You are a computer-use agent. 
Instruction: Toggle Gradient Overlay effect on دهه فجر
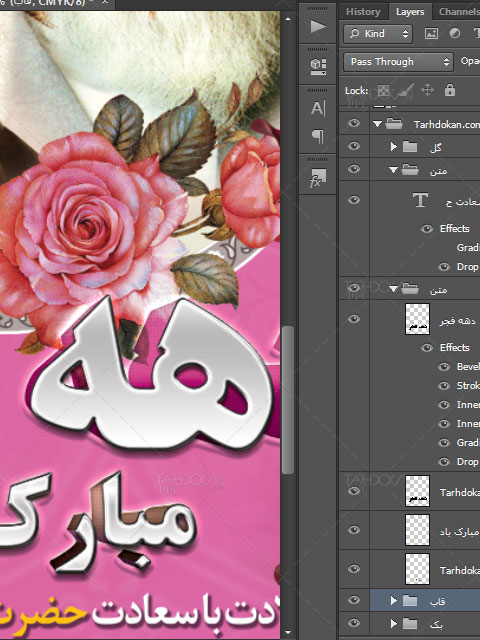click(x=444, y=443)
